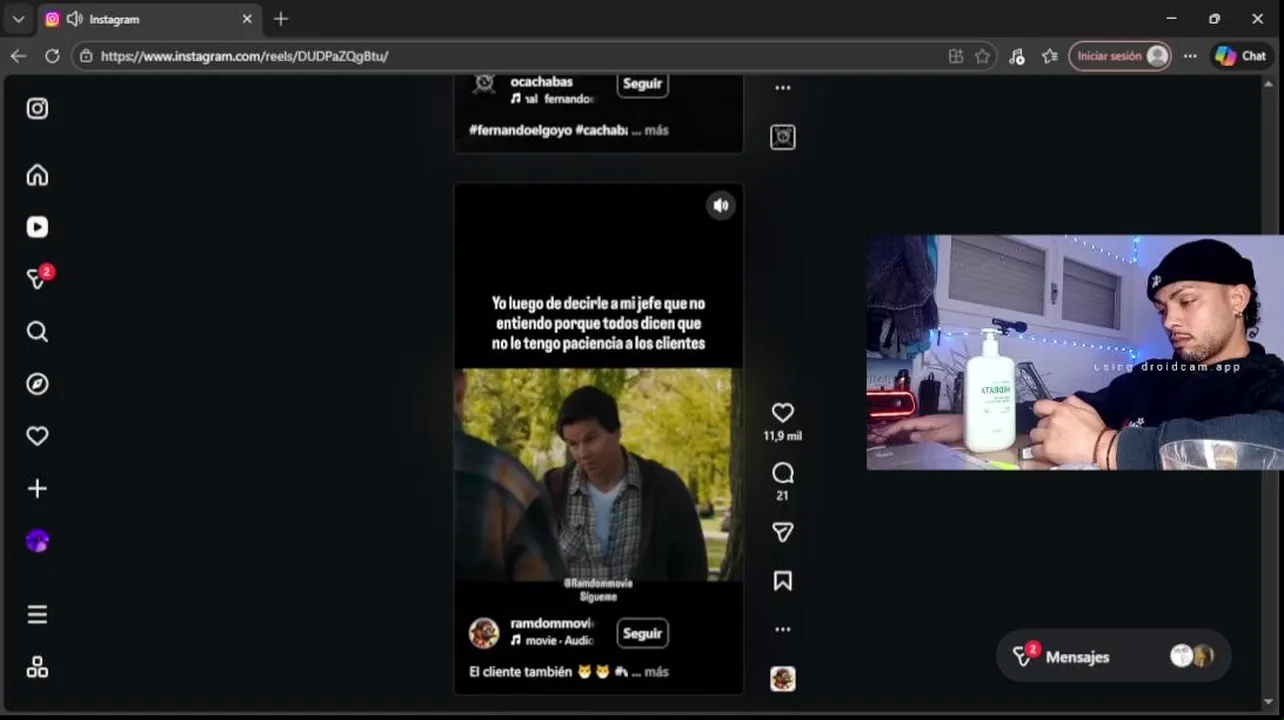Open browser tab list dropdown arrow
The width and height of the screenshot is (1284, 720).
coord(18,19)
